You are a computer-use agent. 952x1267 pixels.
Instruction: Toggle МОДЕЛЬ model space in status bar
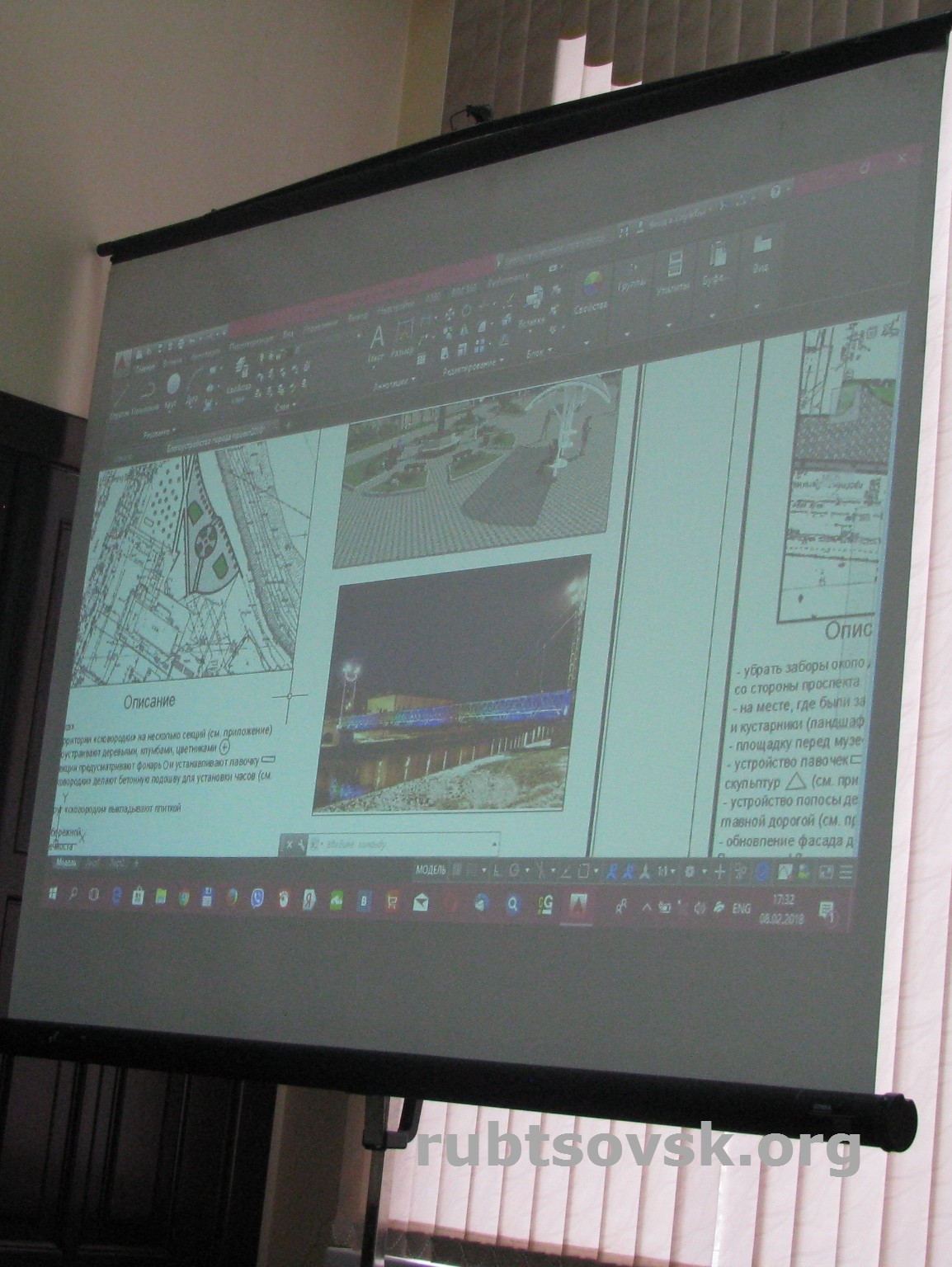click(431, 870)
